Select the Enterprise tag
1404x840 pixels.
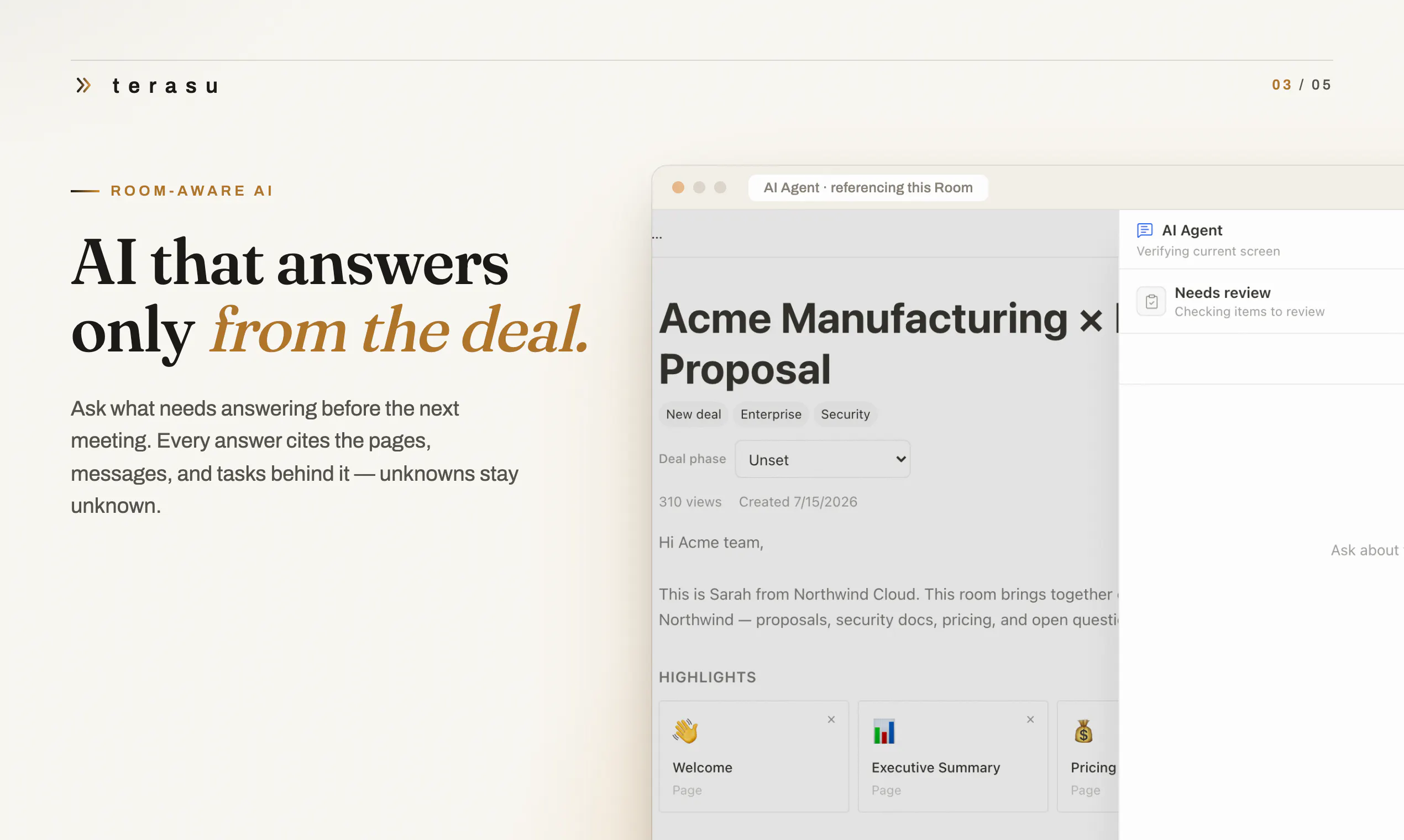[771, 414]
